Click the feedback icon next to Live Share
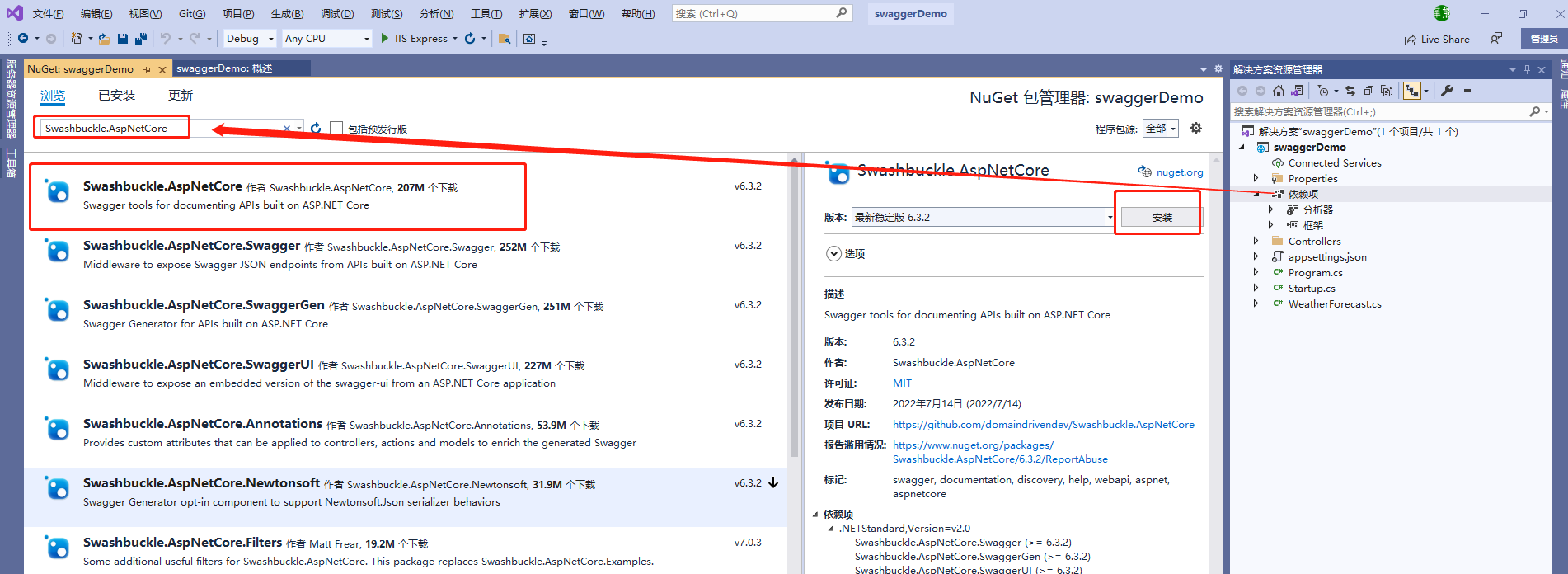 (1496, 39)
